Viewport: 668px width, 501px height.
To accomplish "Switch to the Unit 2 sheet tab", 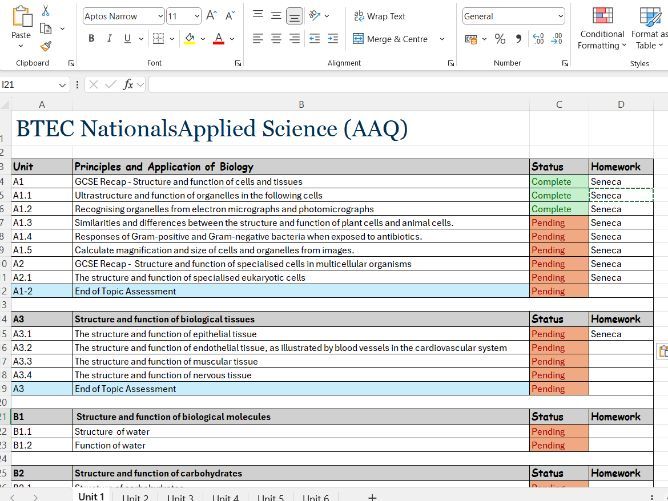I will point(135,497).
